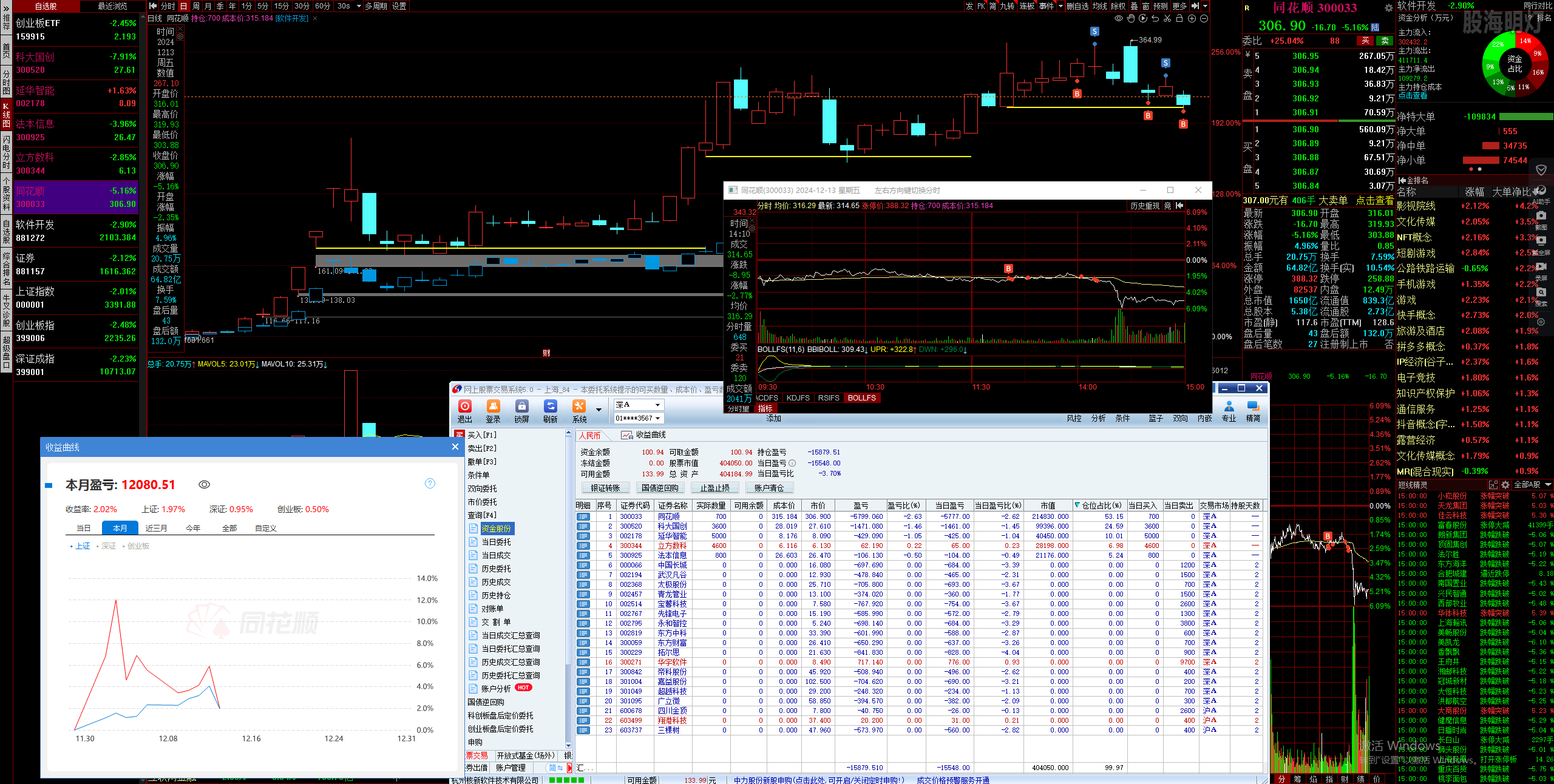Select the scissors cut tool above the chart

pyautogui.click(x=1167, y=18)
